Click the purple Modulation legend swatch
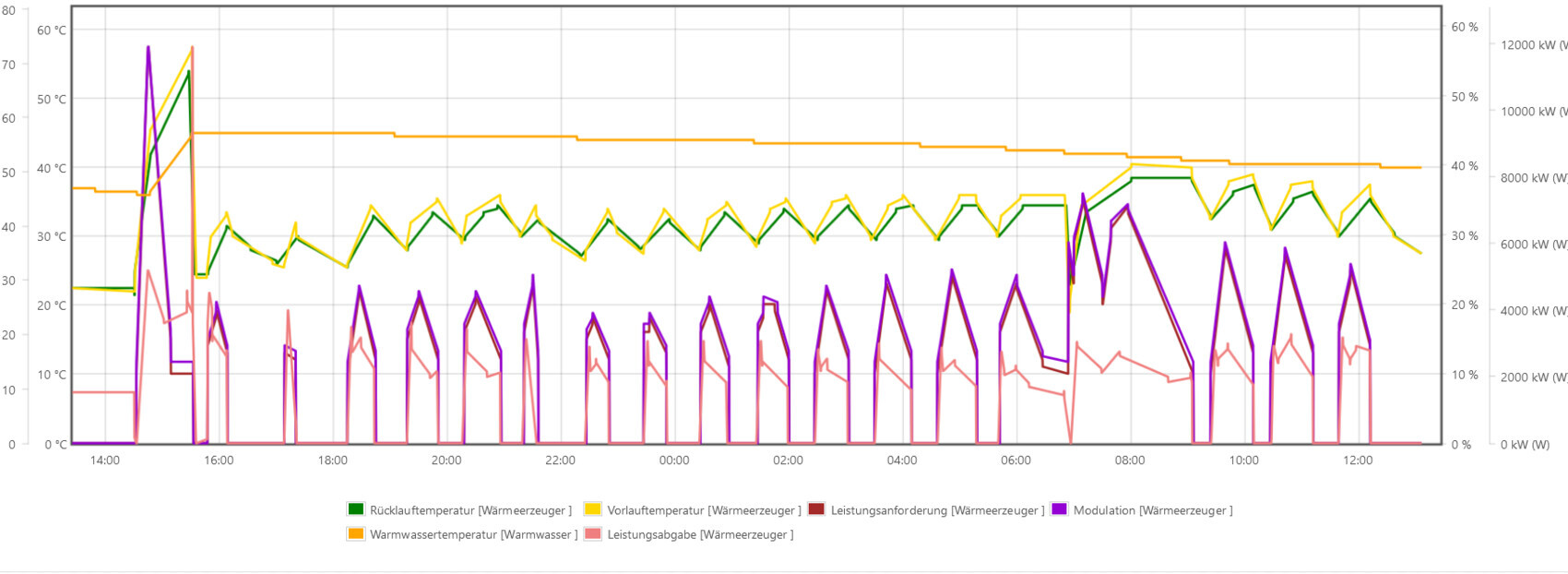The width and height of the screenshot is (1568, 574). [1059, 509]
